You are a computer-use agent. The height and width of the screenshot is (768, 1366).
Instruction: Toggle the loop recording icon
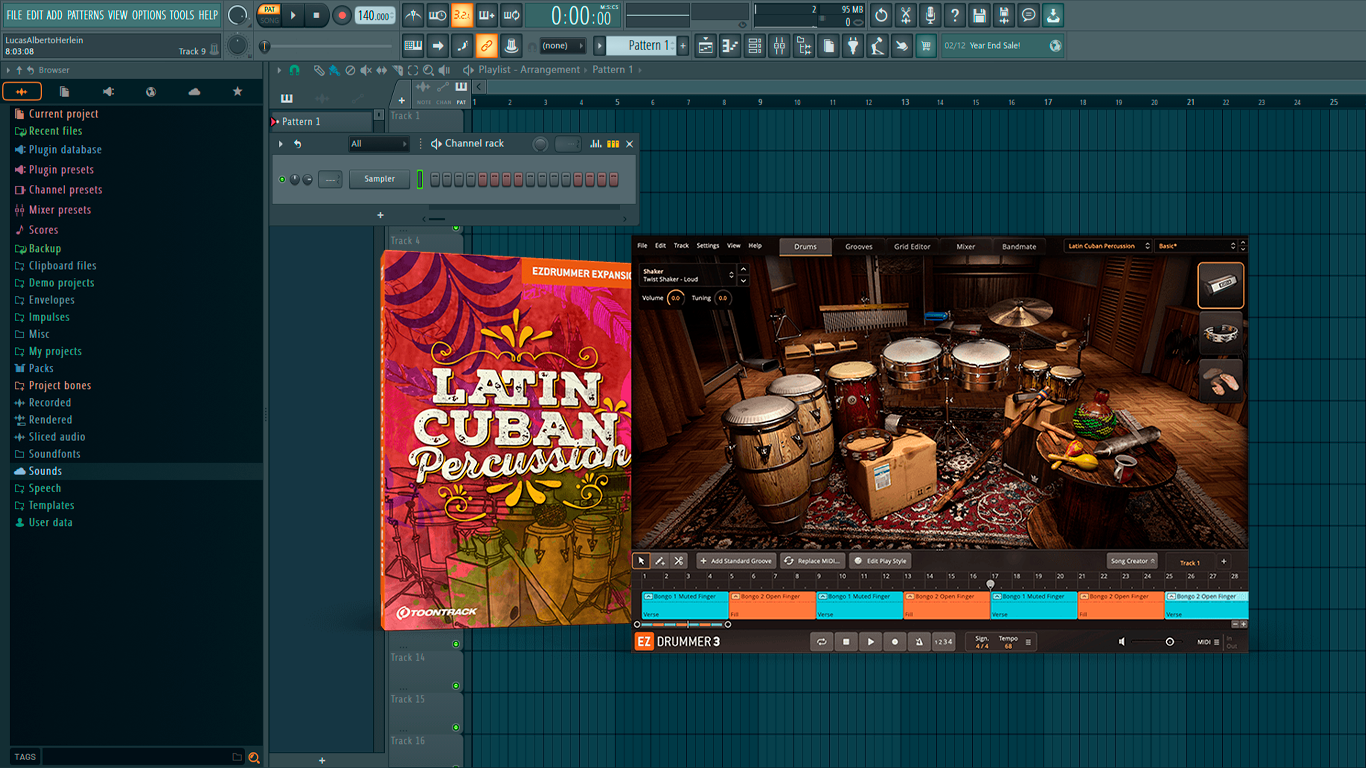pyautogui.click(x=511, y=15)
